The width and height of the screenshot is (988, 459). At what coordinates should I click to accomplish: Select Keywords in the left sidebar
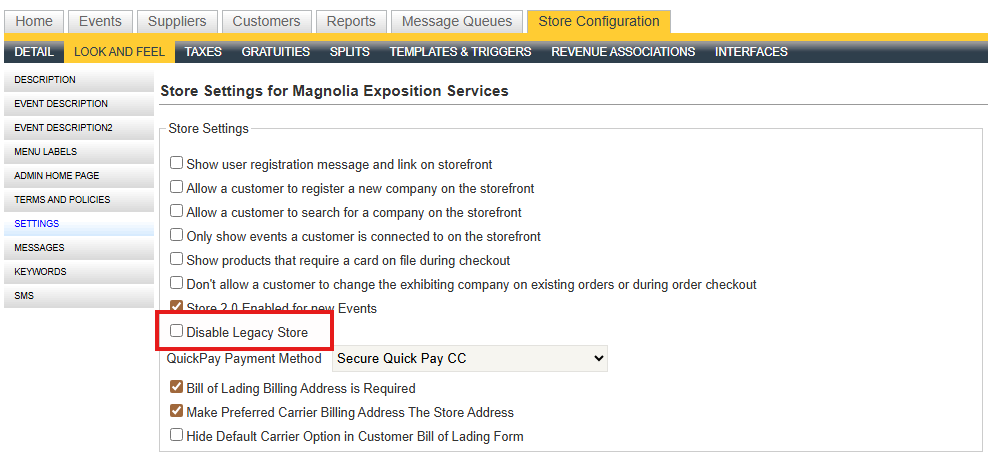40,272
